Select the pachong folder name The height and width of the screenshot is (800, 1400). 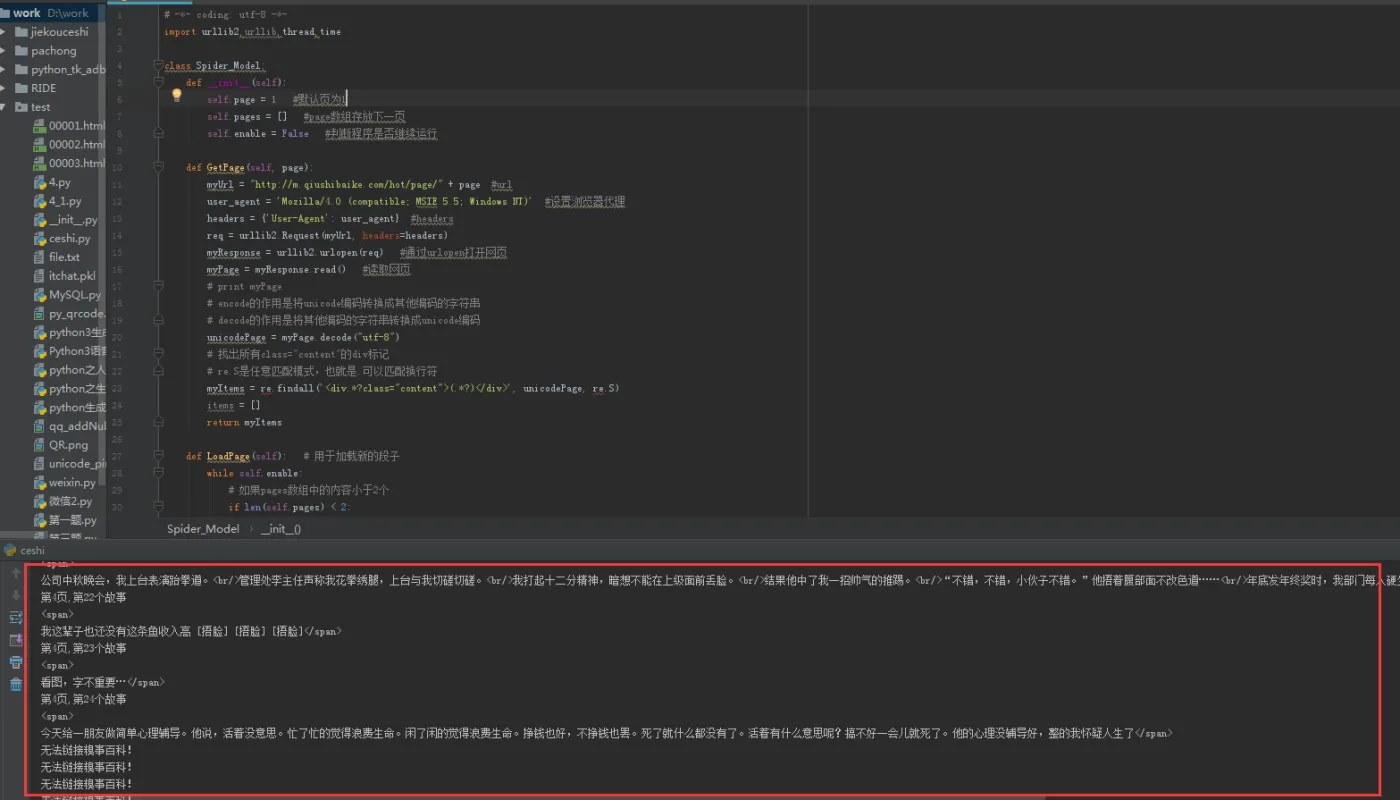pyautogui.click(x=53, y=51)
